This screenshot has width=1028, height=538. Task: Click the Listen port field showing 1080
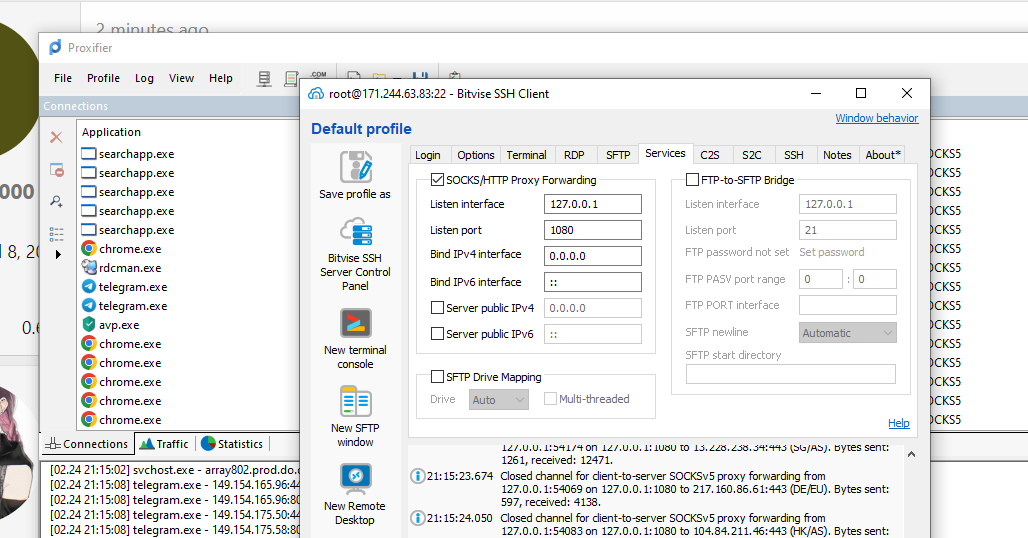[x=593, y=230]
